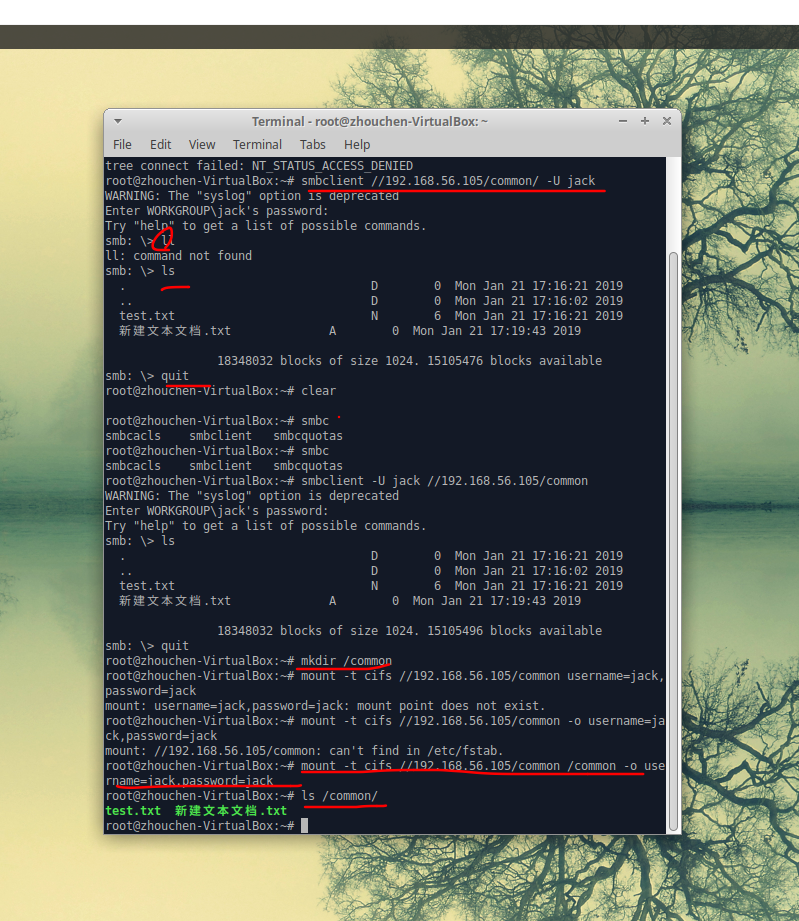This screenshot has width=799, height=921.
Task: Click "can't find in /etc/fstab" error line
Action: [x=304, y=751]
